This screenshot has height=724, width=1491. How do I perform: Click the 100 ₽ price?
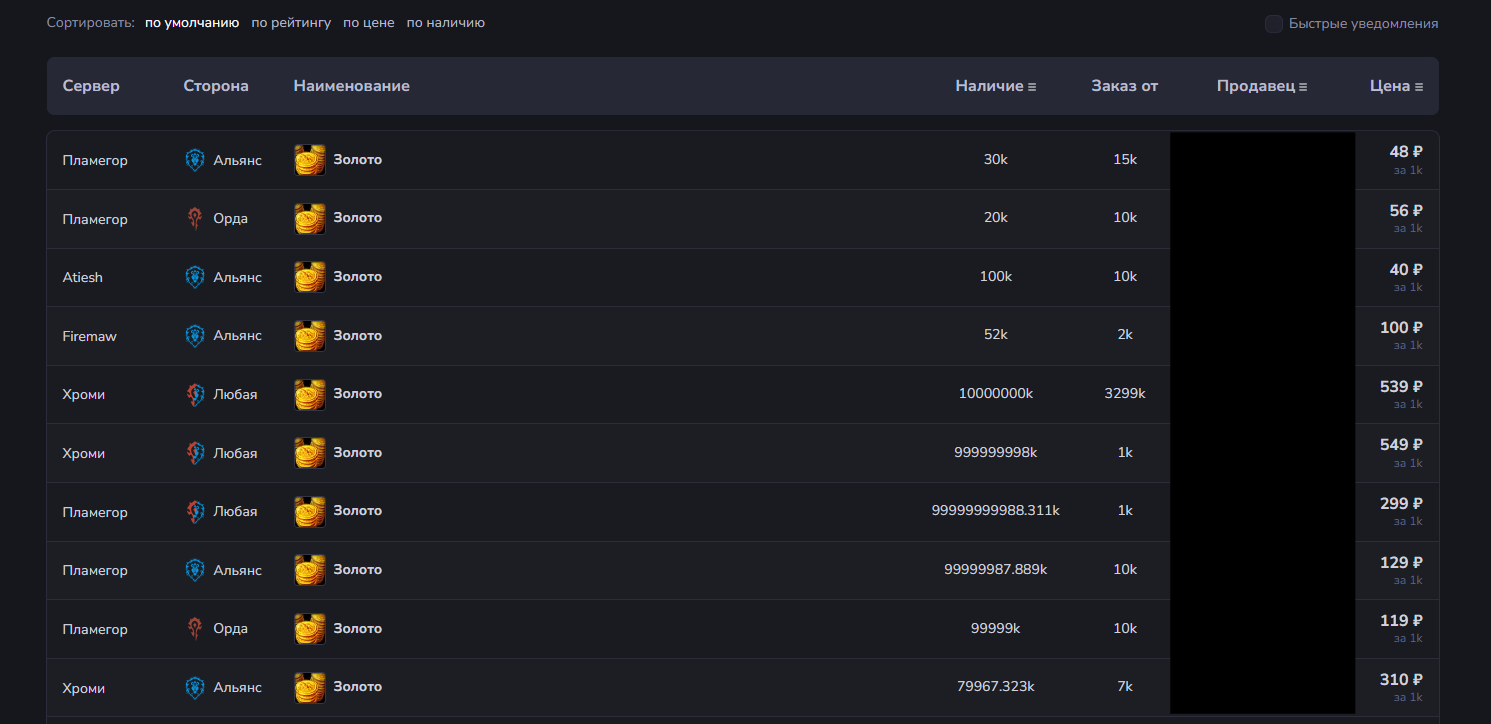click(x=1401, y=328)
